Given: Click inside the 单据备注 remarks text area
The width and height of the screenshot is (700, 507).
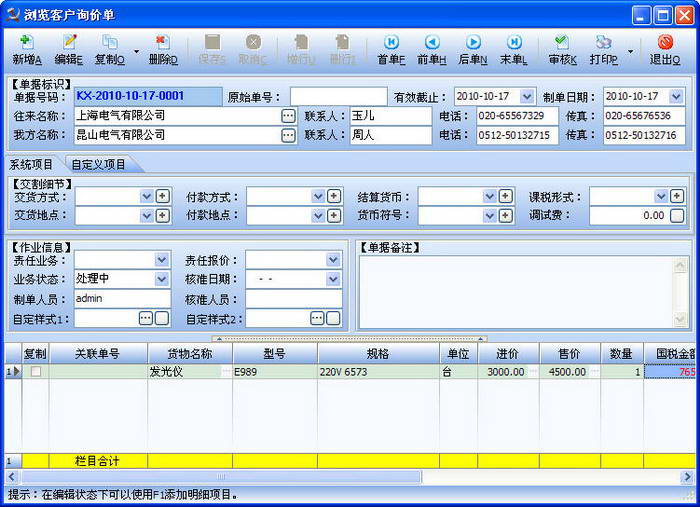Looking at the screenshot, I should click(x=517, y=292).
